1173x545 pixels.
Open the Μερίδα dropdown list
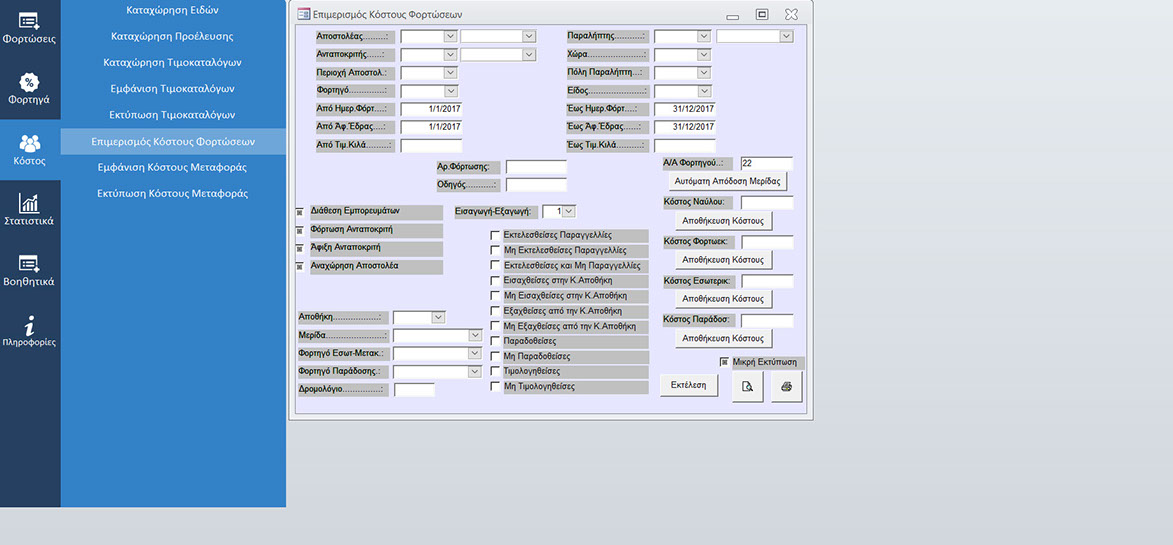point(475,336)
